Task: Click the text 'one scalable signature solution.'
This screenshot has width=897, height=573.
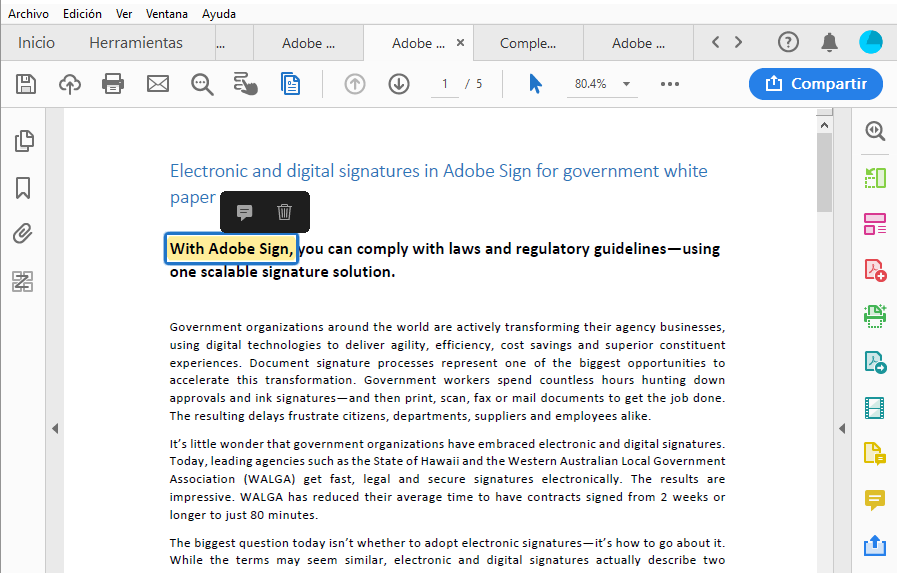Action: tap(282, 272)
